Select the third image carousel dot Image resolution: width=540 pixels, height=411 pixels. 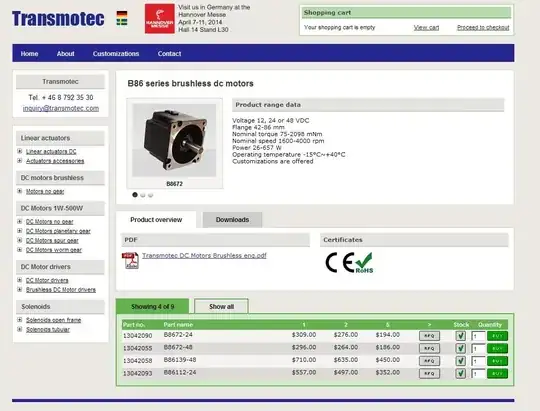pos(150,195)
